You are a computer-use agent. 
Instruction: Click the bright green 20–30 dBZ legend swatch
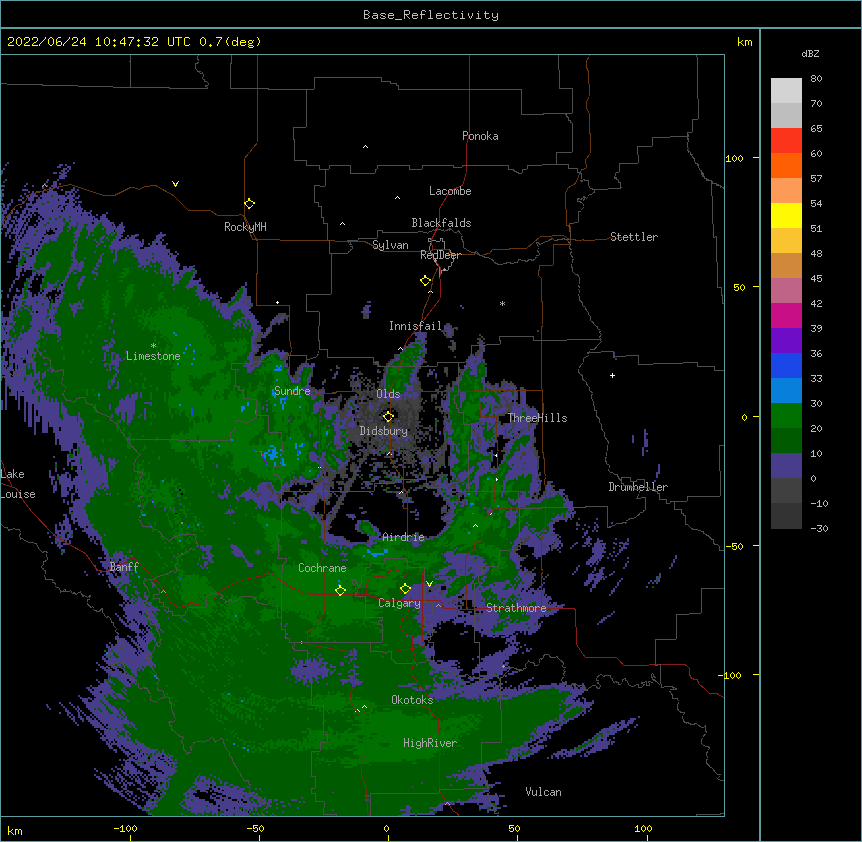click(x=786, y=416)
